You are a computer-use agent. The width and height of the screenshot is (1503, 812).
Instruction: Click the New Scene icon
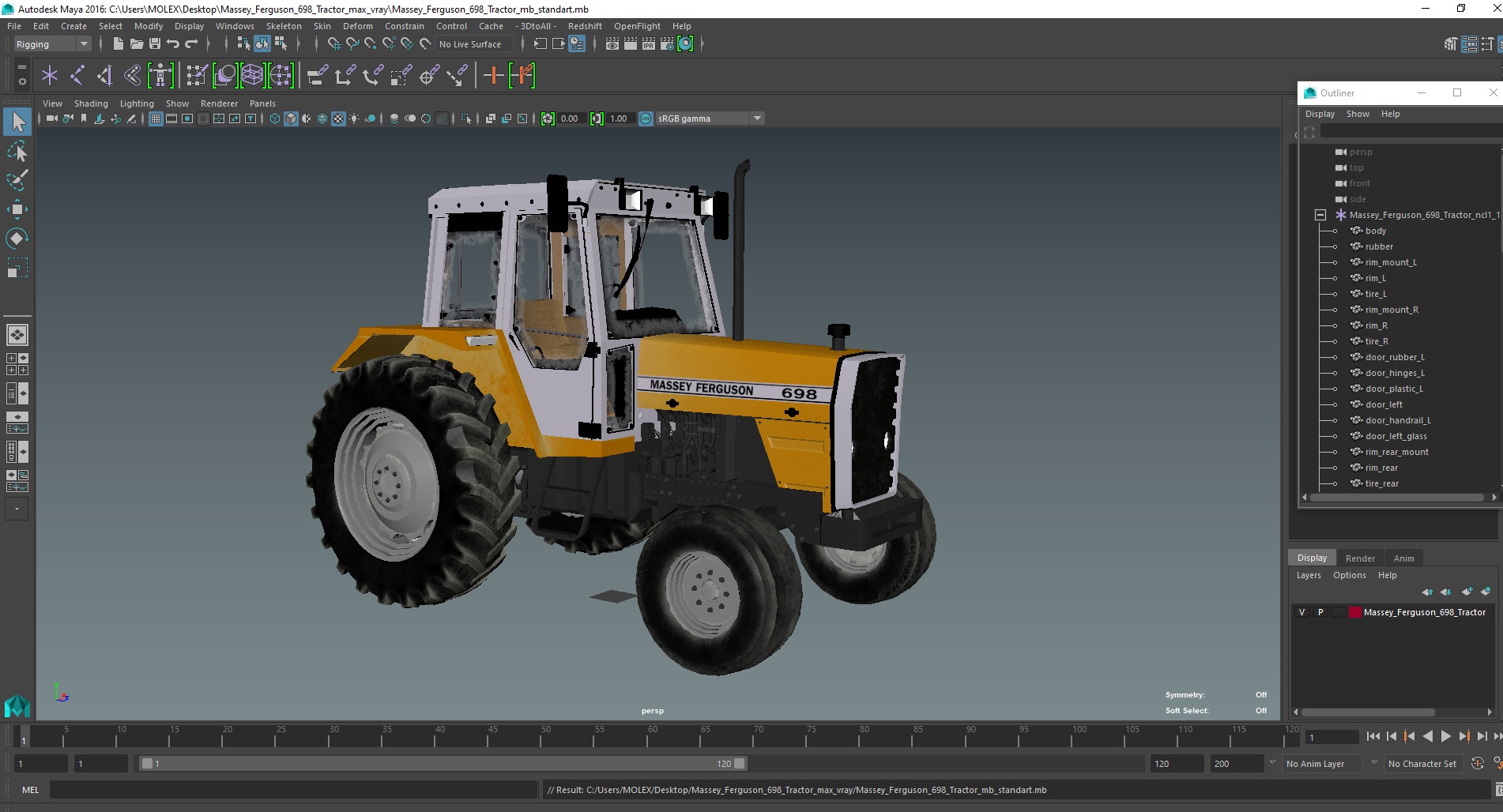click(x=119, y=44)
